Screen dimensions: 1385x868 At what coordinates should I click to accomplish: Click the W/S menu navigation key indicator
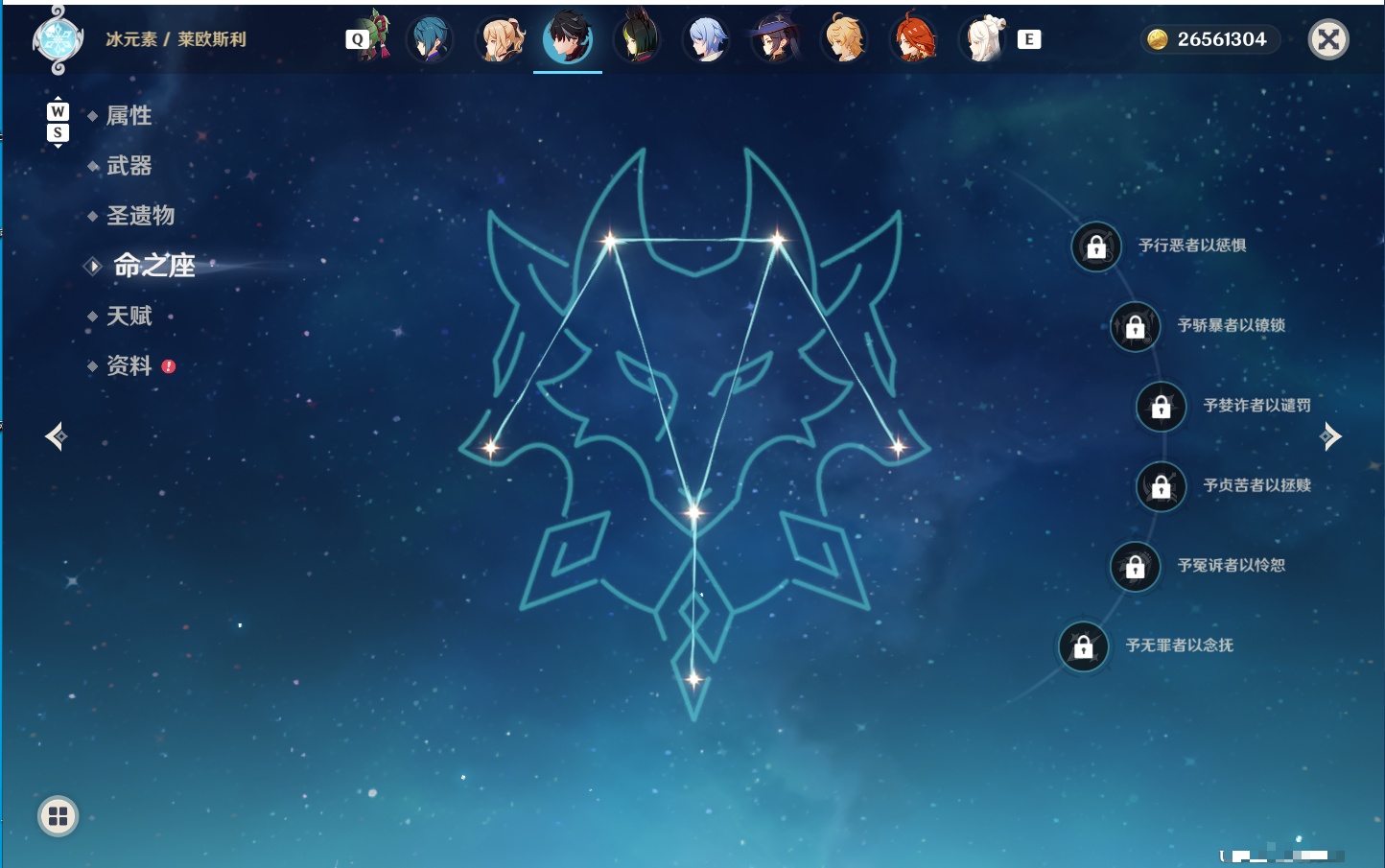(x=58, y=122)
